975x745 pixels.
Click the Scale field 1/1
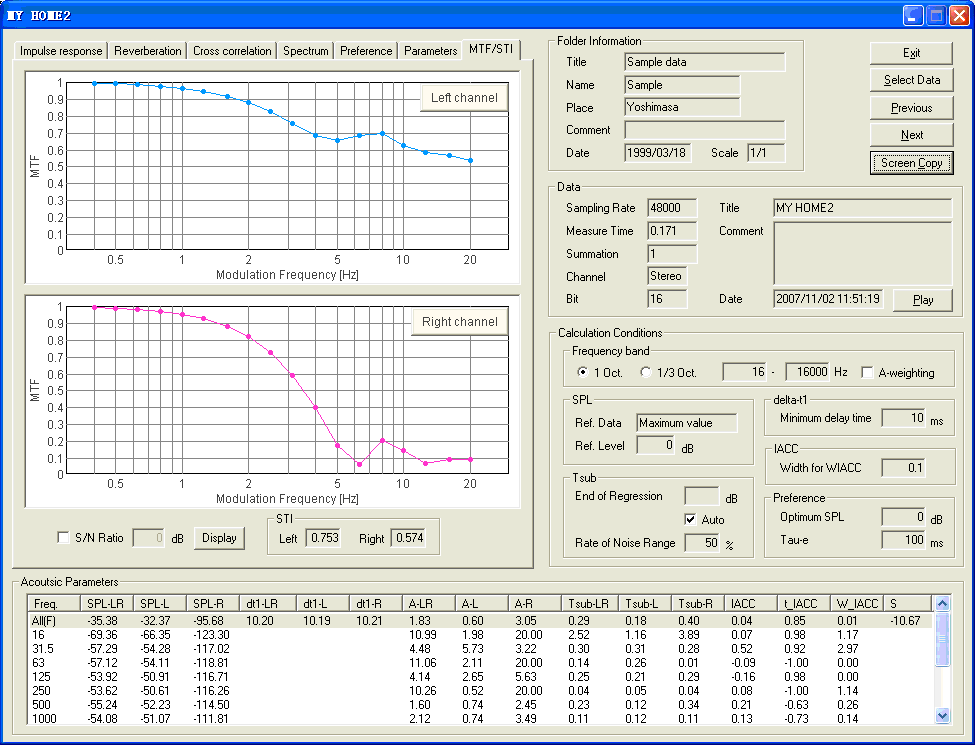(x=766, y=153)
